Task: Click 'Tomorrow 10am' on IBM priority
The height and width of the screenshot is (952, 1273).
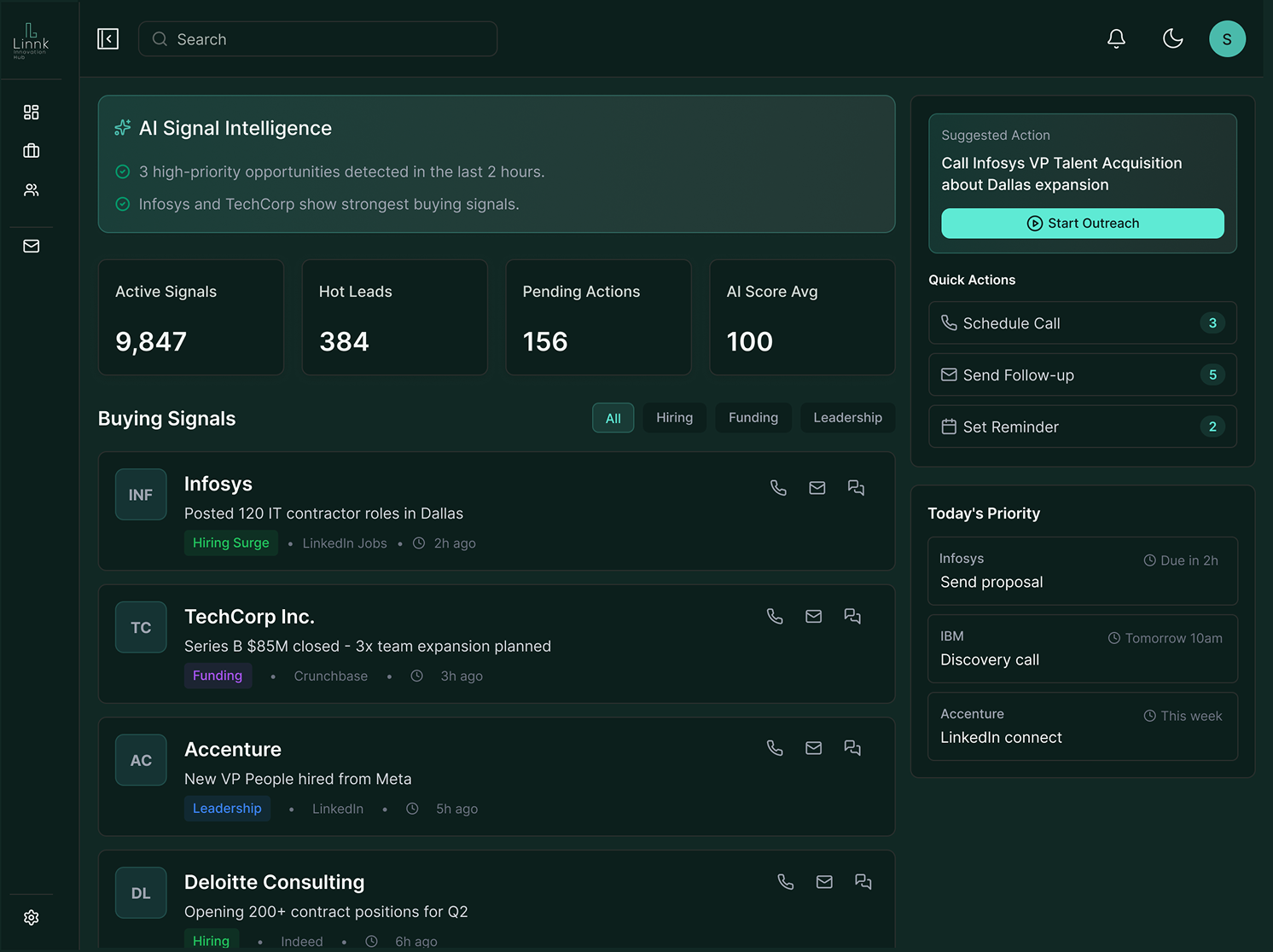Action: click(1165, 638)
